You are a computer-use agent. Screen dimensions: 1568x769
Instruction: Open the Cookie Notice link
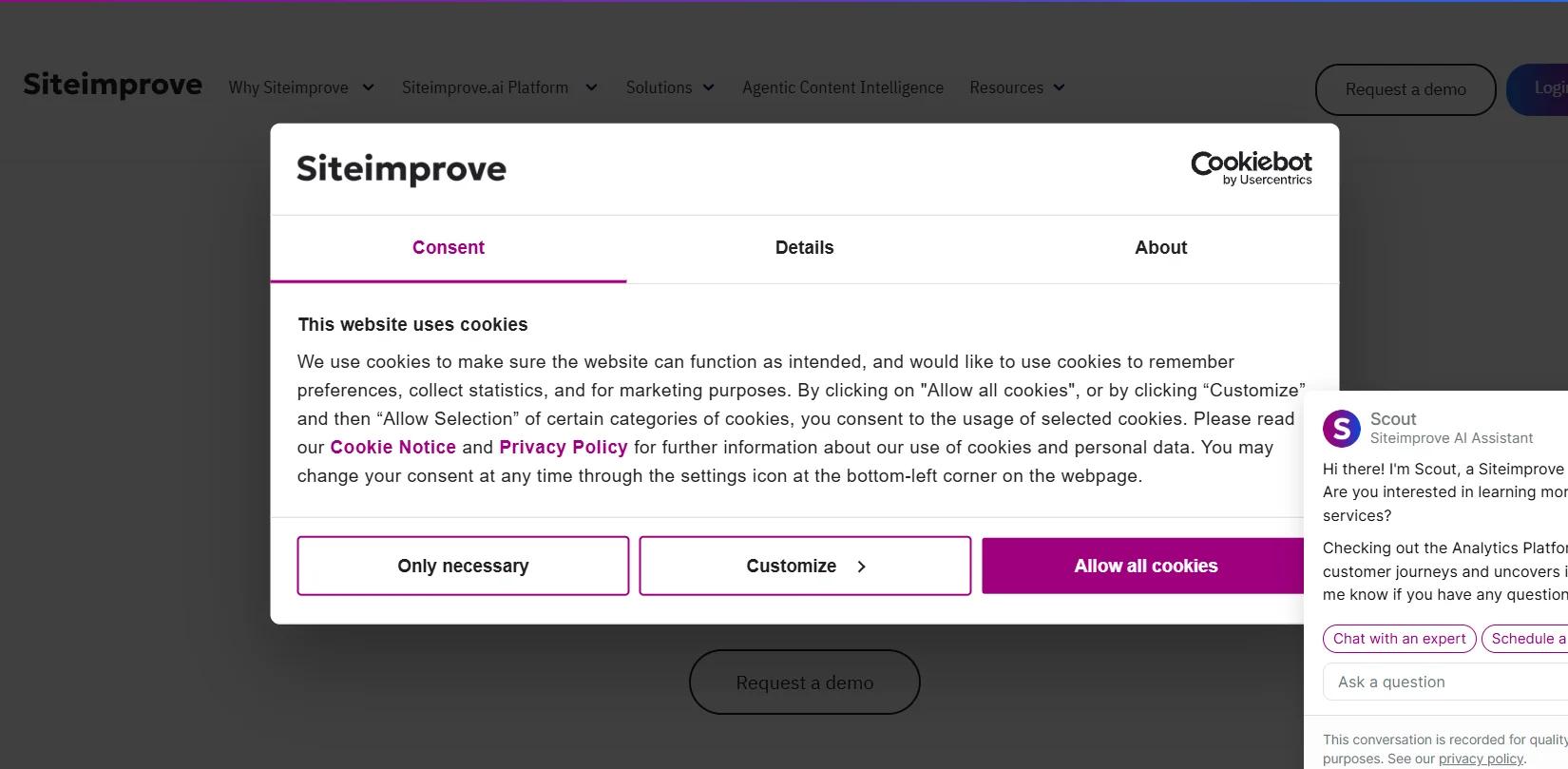392,447
